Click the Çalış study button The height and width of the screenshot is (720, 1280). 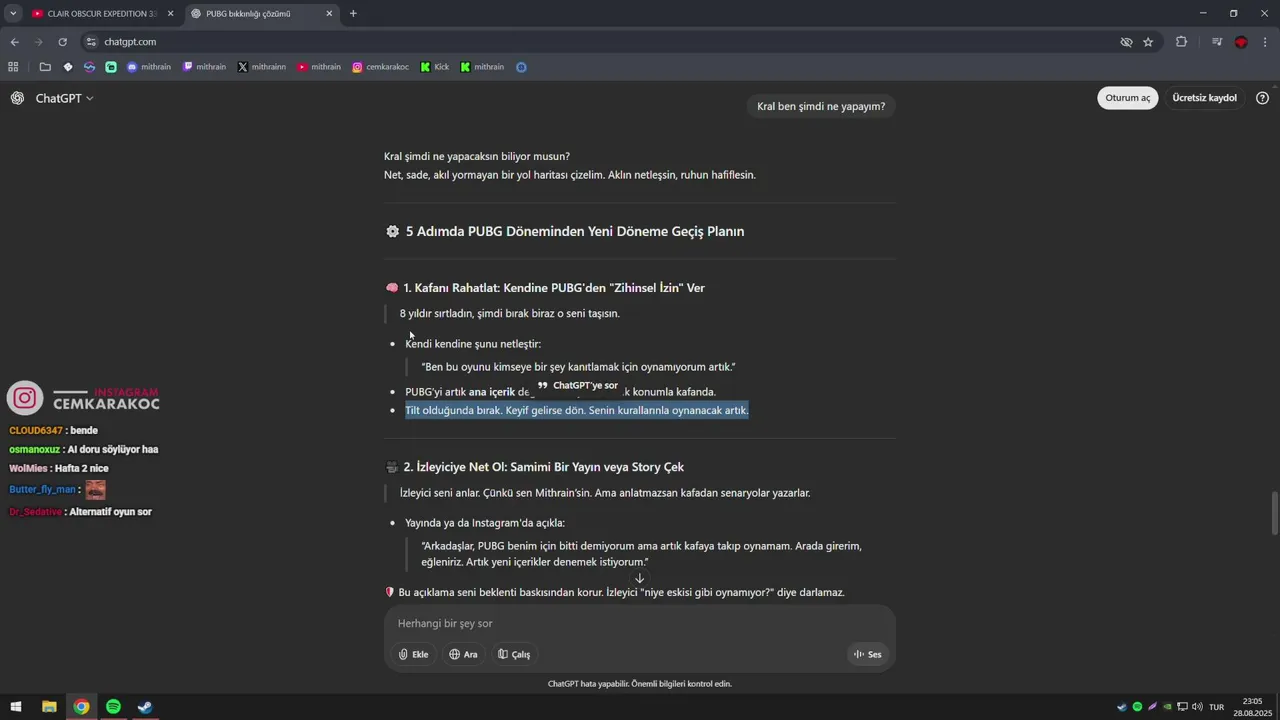pos(514,655)
